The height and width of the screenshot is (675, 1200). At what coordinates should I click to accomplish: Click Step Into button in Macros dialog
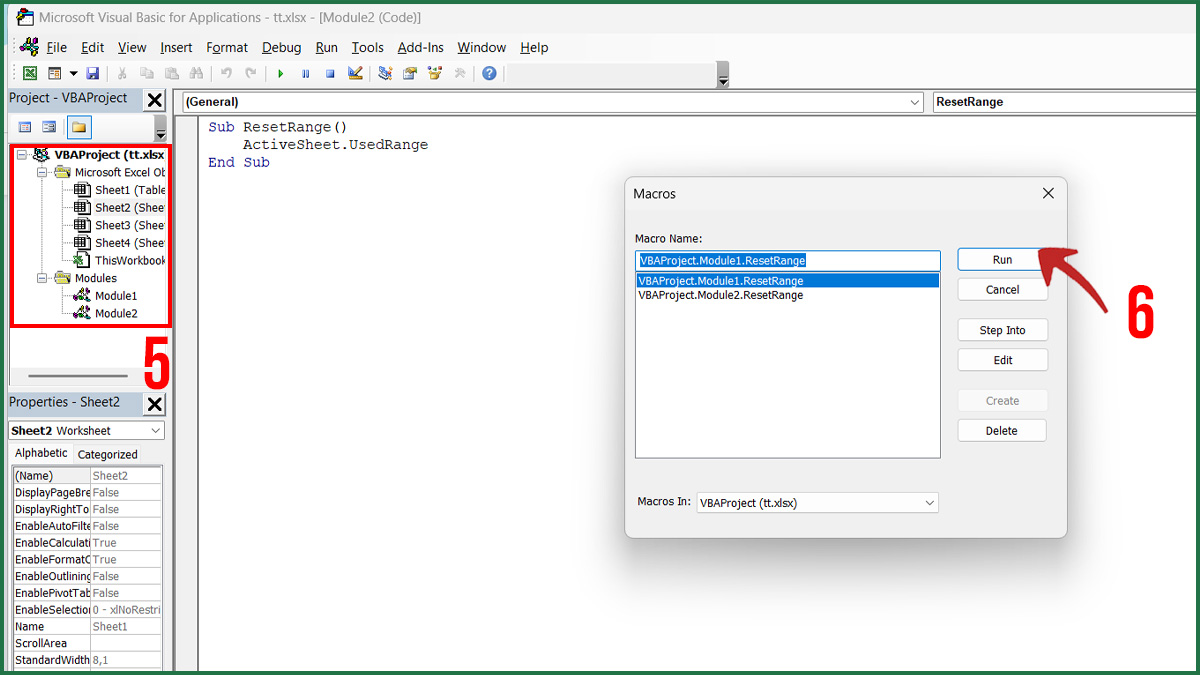[x=1002, y=330]
